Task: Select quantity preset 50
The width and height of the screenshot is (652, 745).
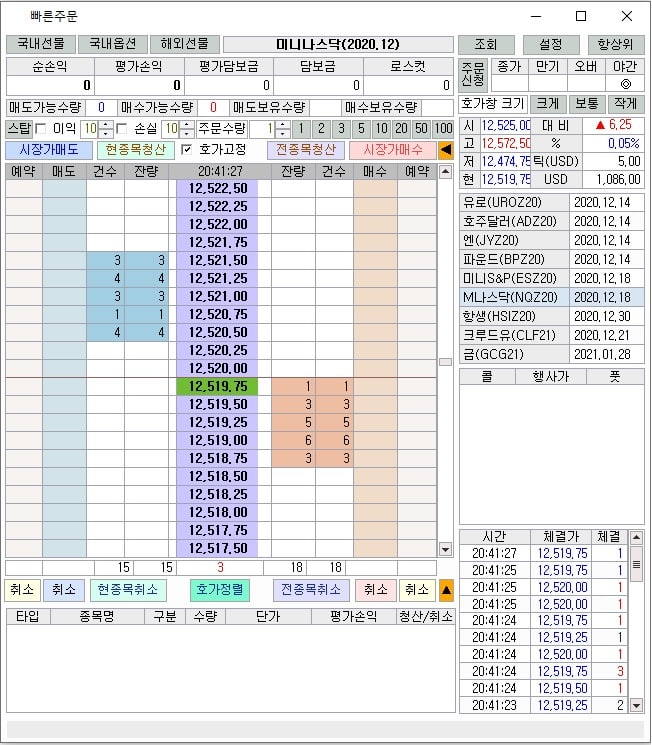Action: click(421, 129)
